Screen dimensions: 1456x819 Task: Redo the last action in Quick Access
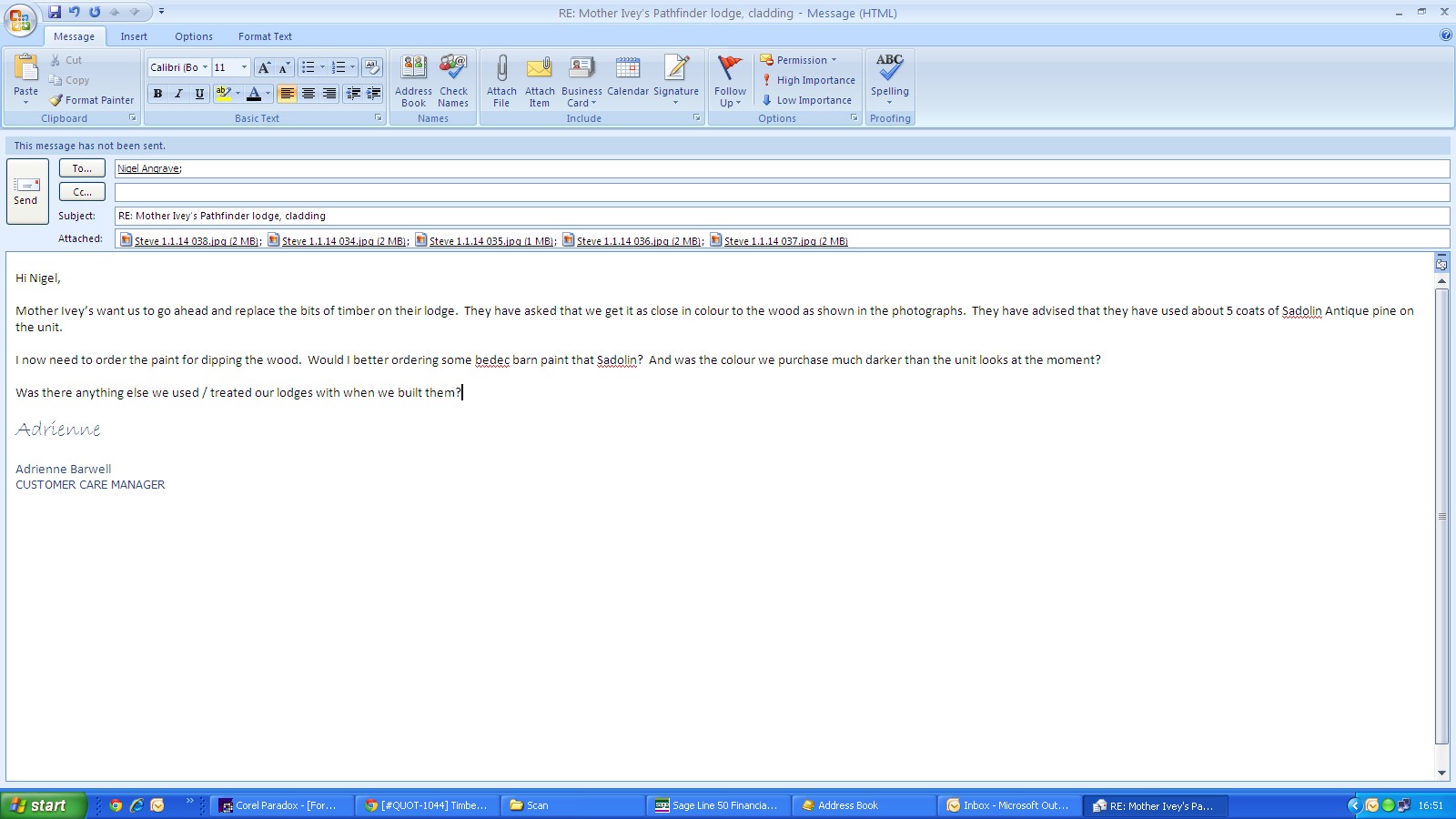tap(95, 12)
